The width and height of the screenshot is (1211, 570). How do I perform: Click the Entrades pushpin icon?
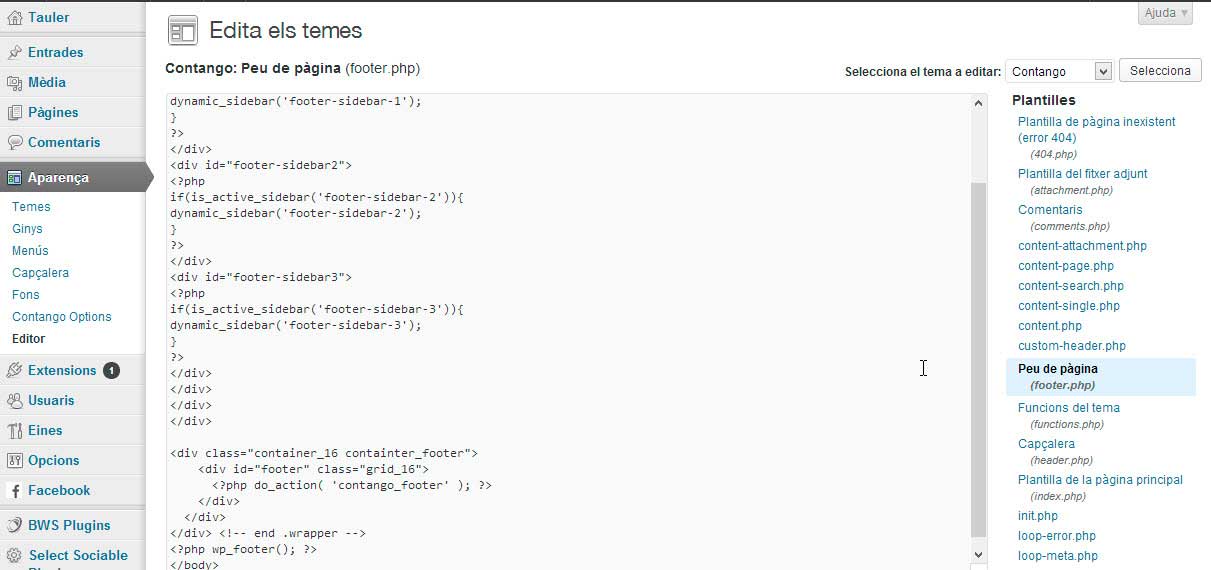14,52
